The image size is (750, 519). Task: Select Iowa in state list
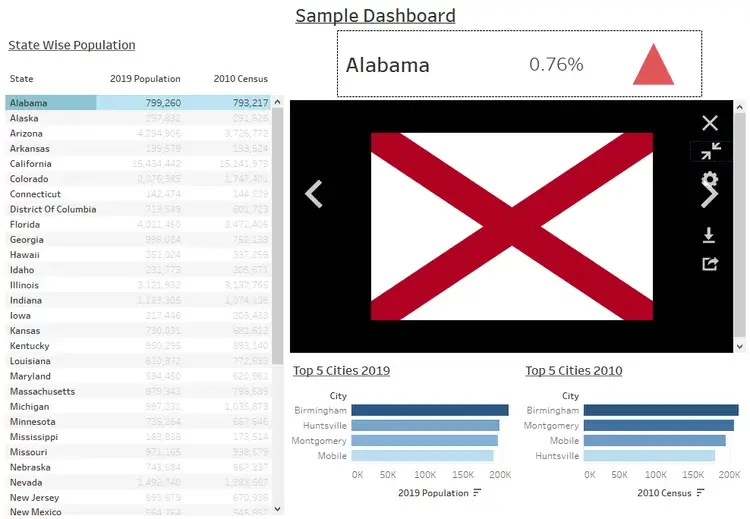pyautogui.click(x=20, y=316)
